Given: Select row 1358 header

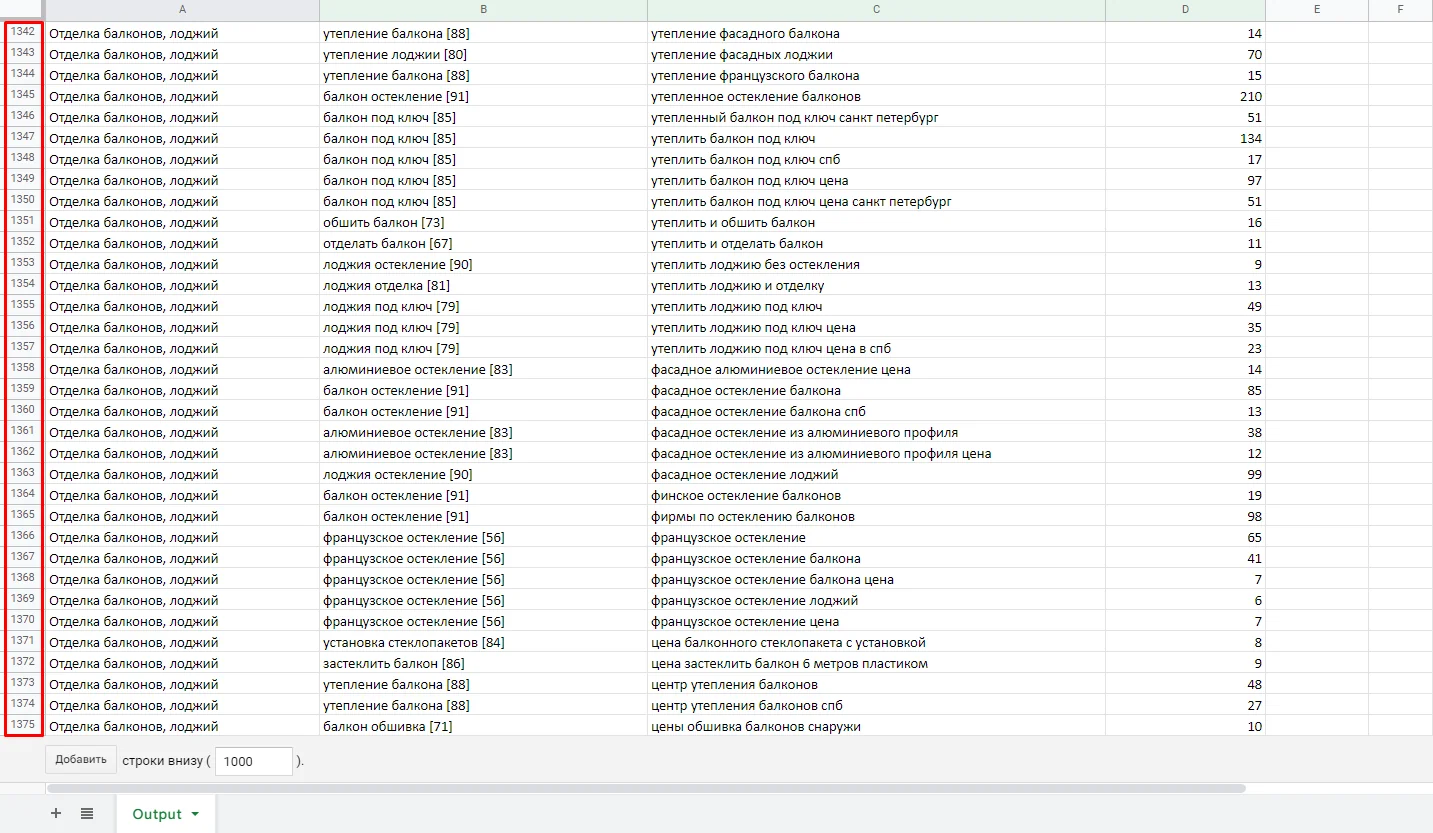Looking at the screenshot, I should 23,368.
